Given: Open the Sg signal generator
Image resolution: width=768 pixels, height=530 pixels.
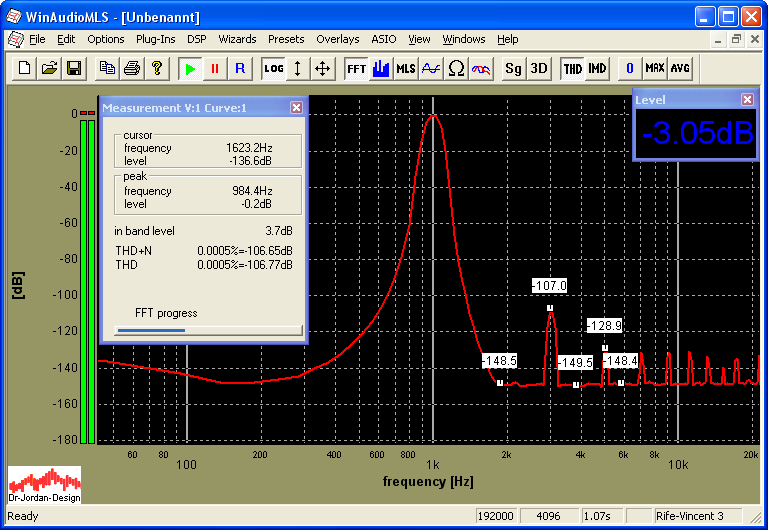Looking at the screenshot, I should [513, 69].
